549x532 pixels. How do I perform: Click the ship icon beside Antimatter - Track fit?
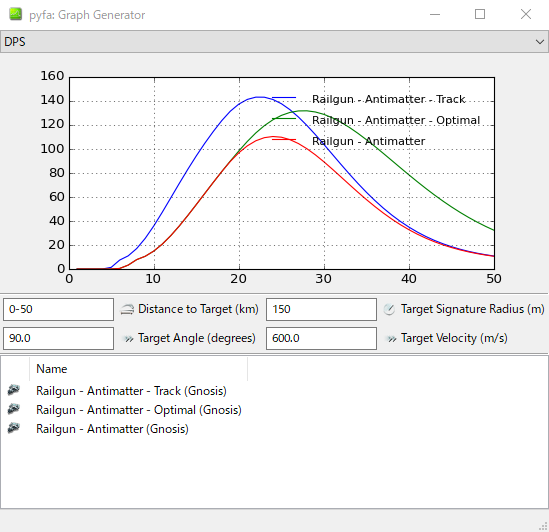point(14,390)
